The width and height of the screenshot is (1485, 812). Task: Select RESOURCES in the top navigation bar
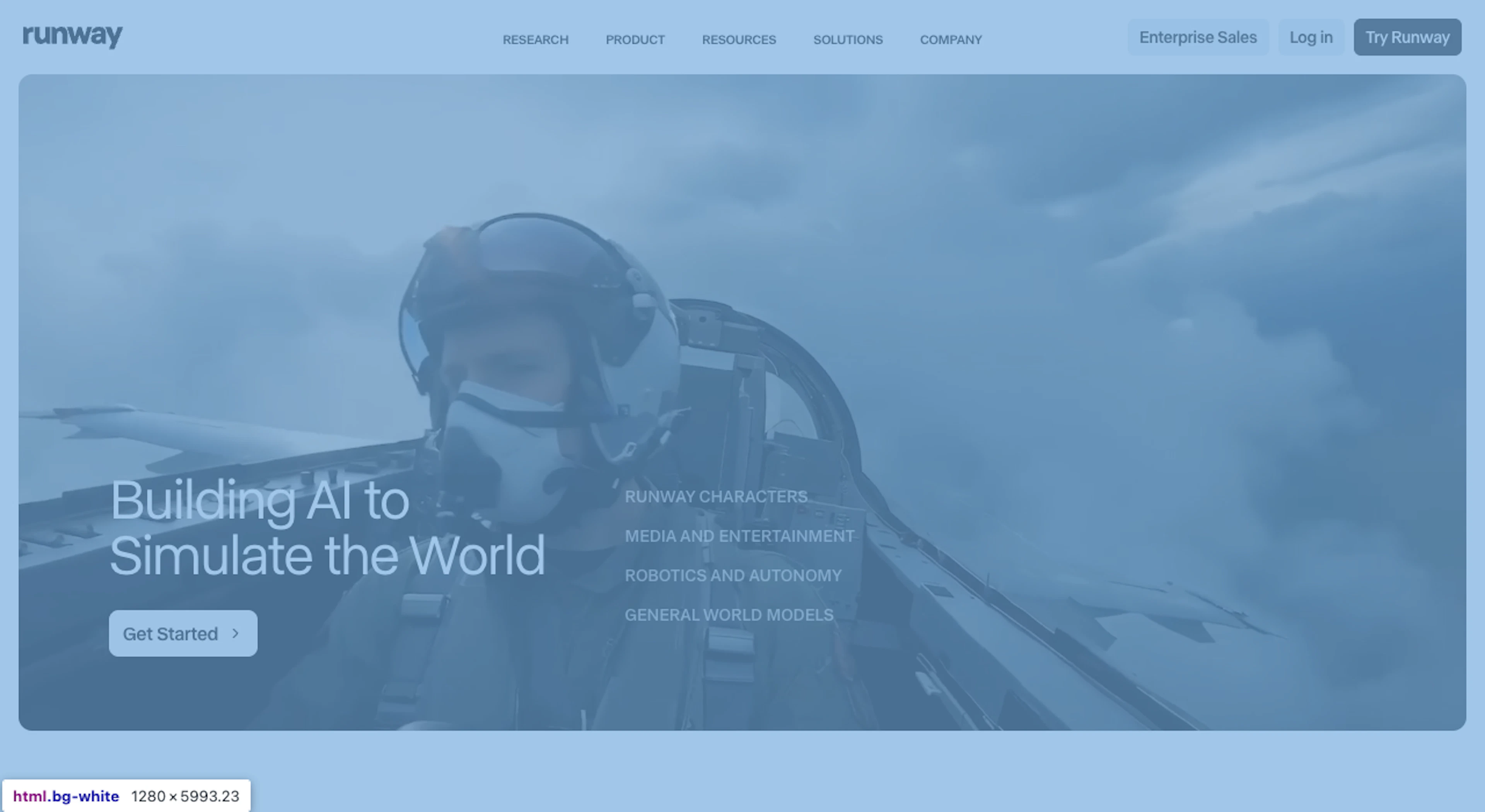click(739, 39)
